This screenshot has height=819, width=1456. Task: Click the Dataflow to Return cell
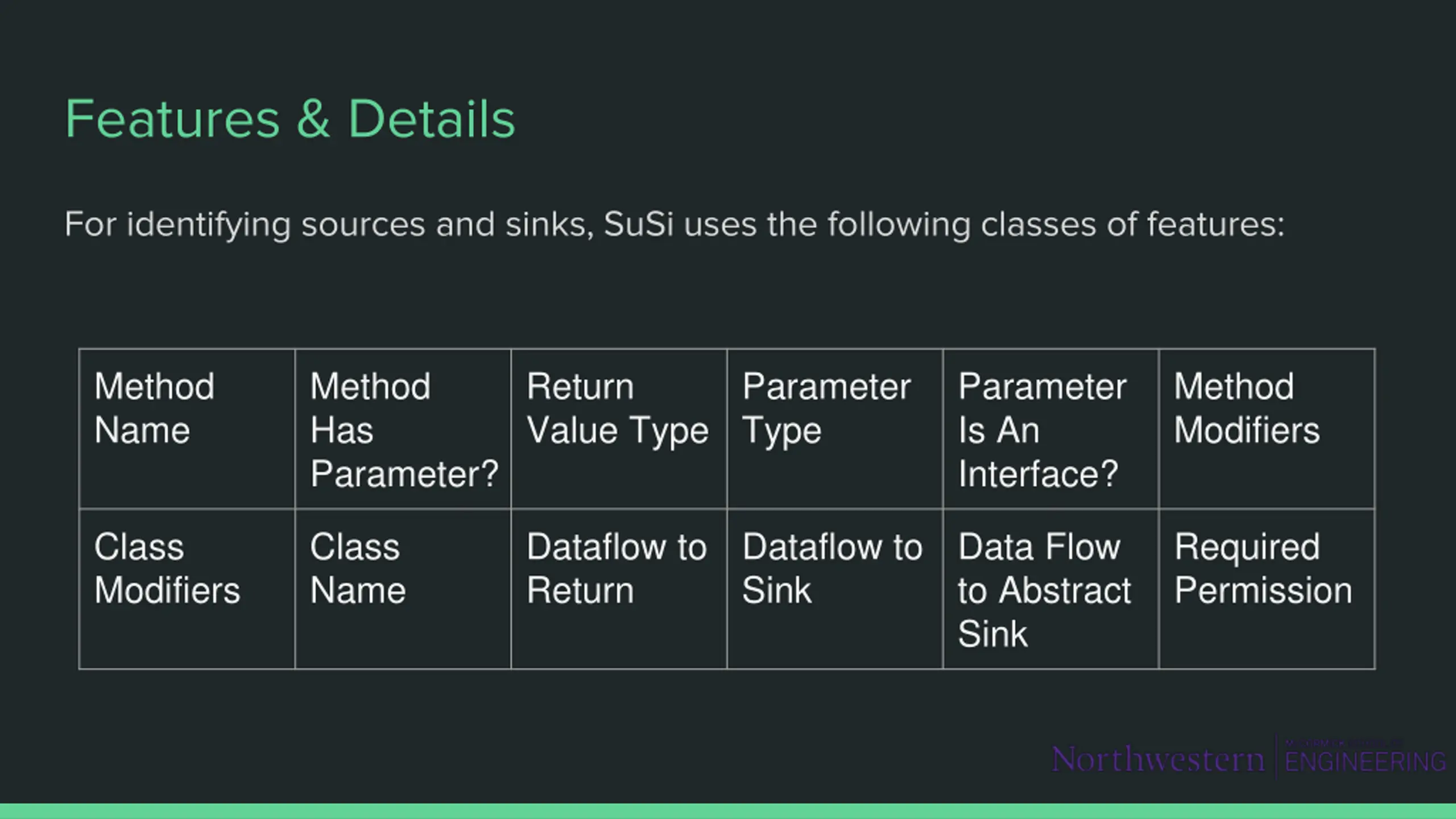tap(619, 589)
